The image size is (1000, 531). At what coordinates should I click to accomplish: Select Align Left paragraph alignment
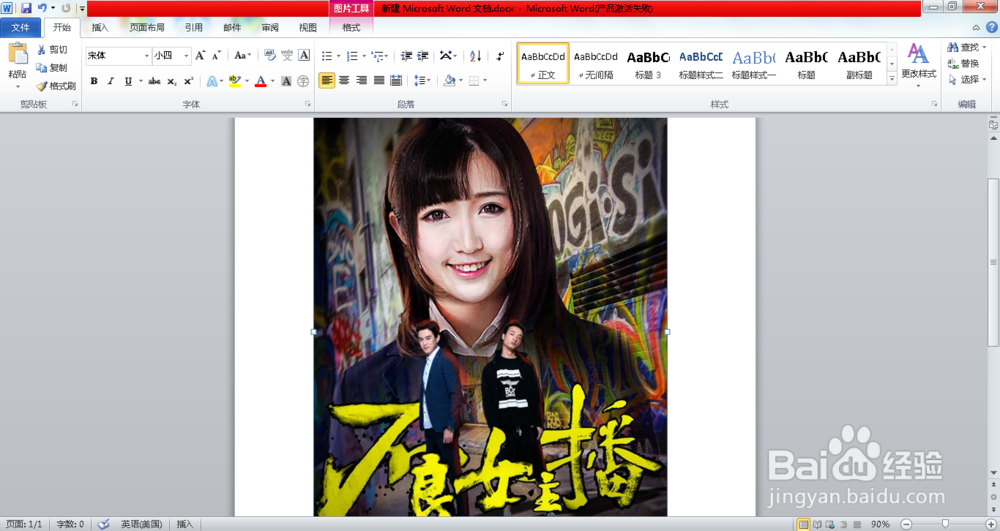pyautogui.click(x=327, y=80)
